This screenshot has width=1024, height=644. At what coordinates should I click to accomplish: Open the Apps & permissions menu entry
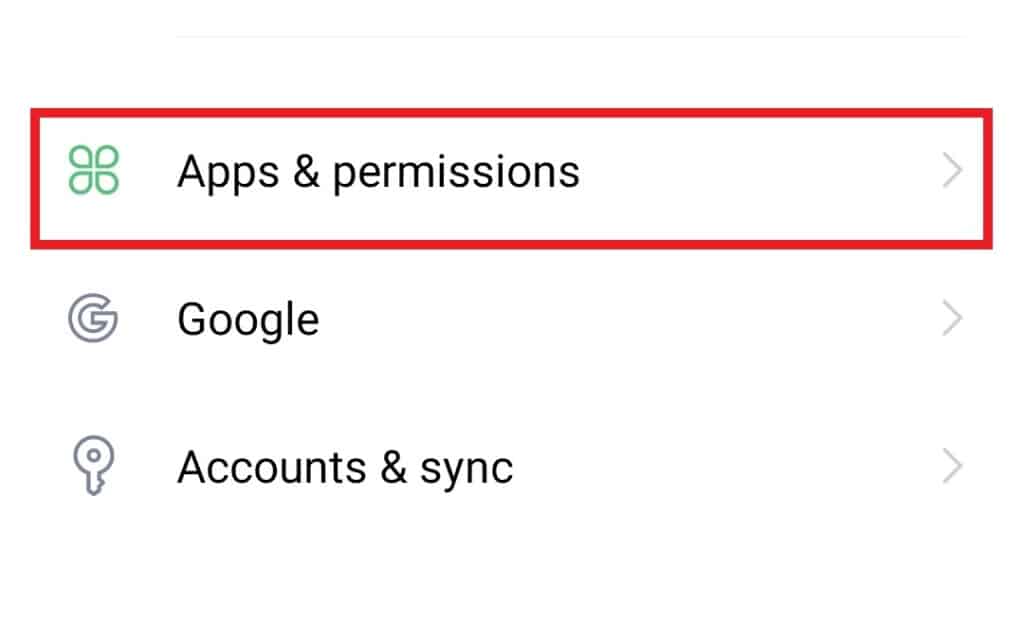(x=511, y=178)
